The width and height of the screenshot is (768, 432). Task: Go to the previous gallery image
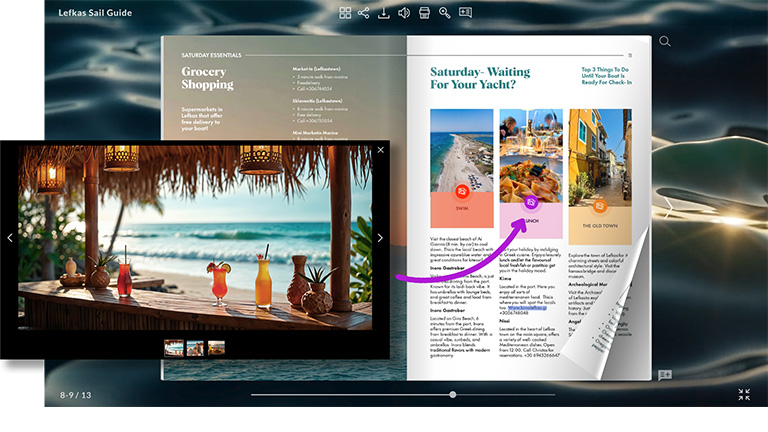(x=10, y=238)
